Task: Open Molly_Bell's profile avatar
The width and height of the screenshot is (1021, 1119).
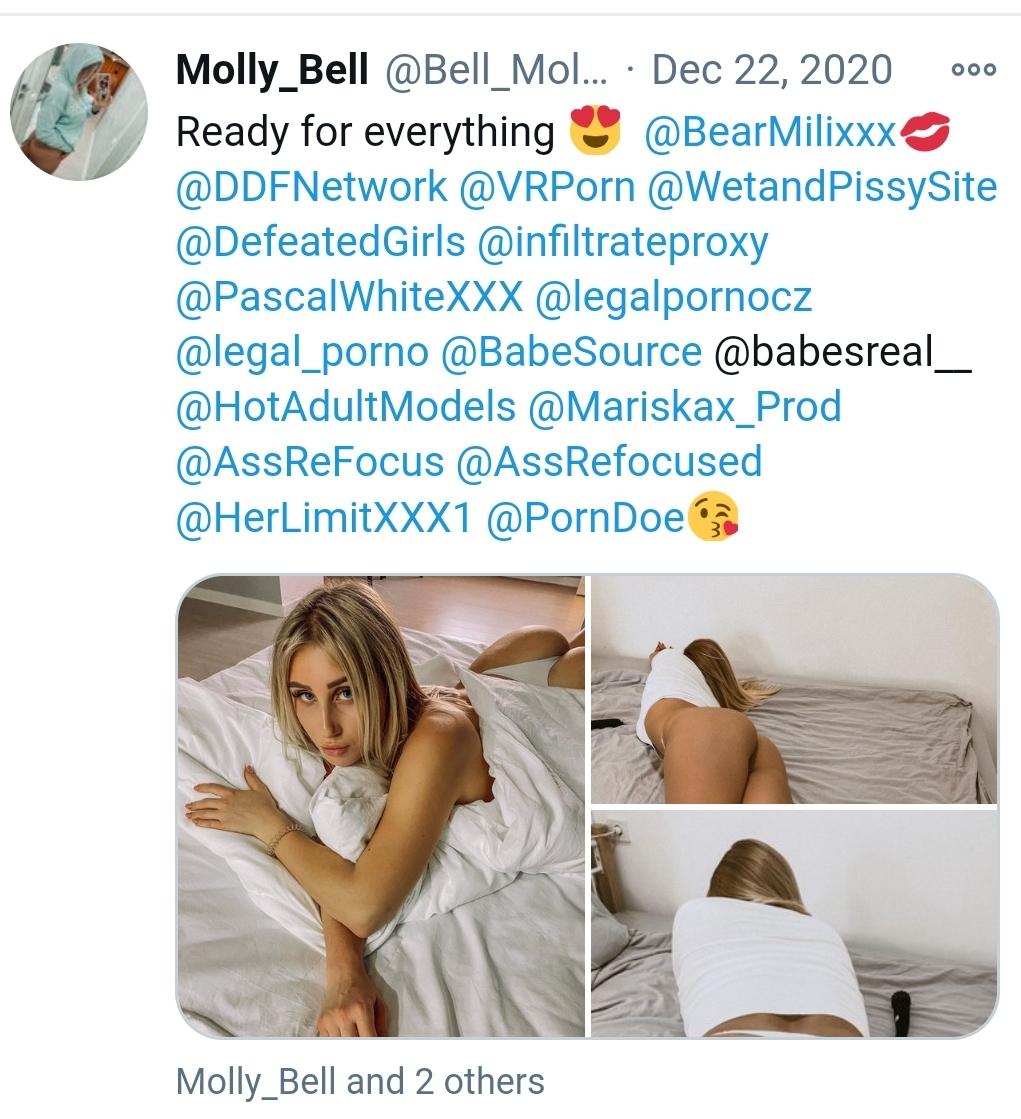Action: pyautogui.click(x=78, y=111)
